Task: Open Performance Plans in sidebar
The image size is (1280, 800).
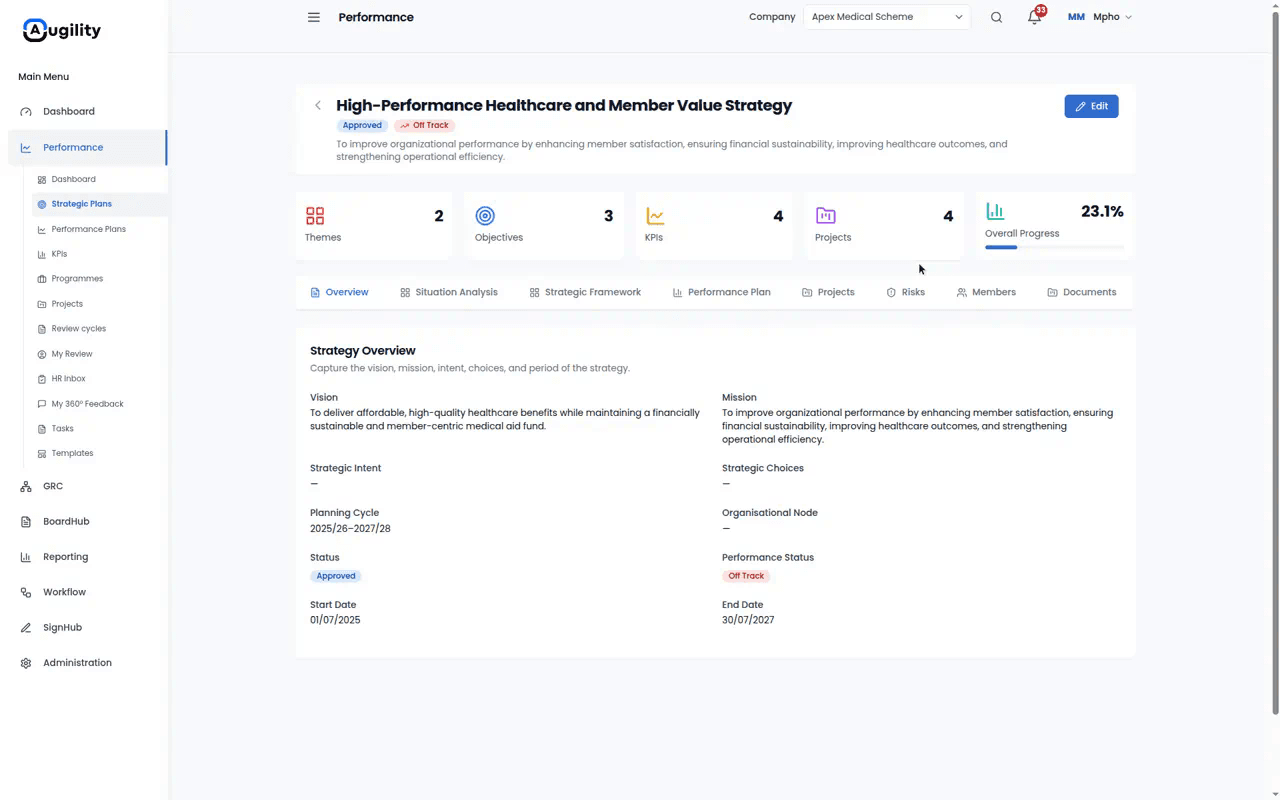Action: pyautogui.click(x=86, y=229)
